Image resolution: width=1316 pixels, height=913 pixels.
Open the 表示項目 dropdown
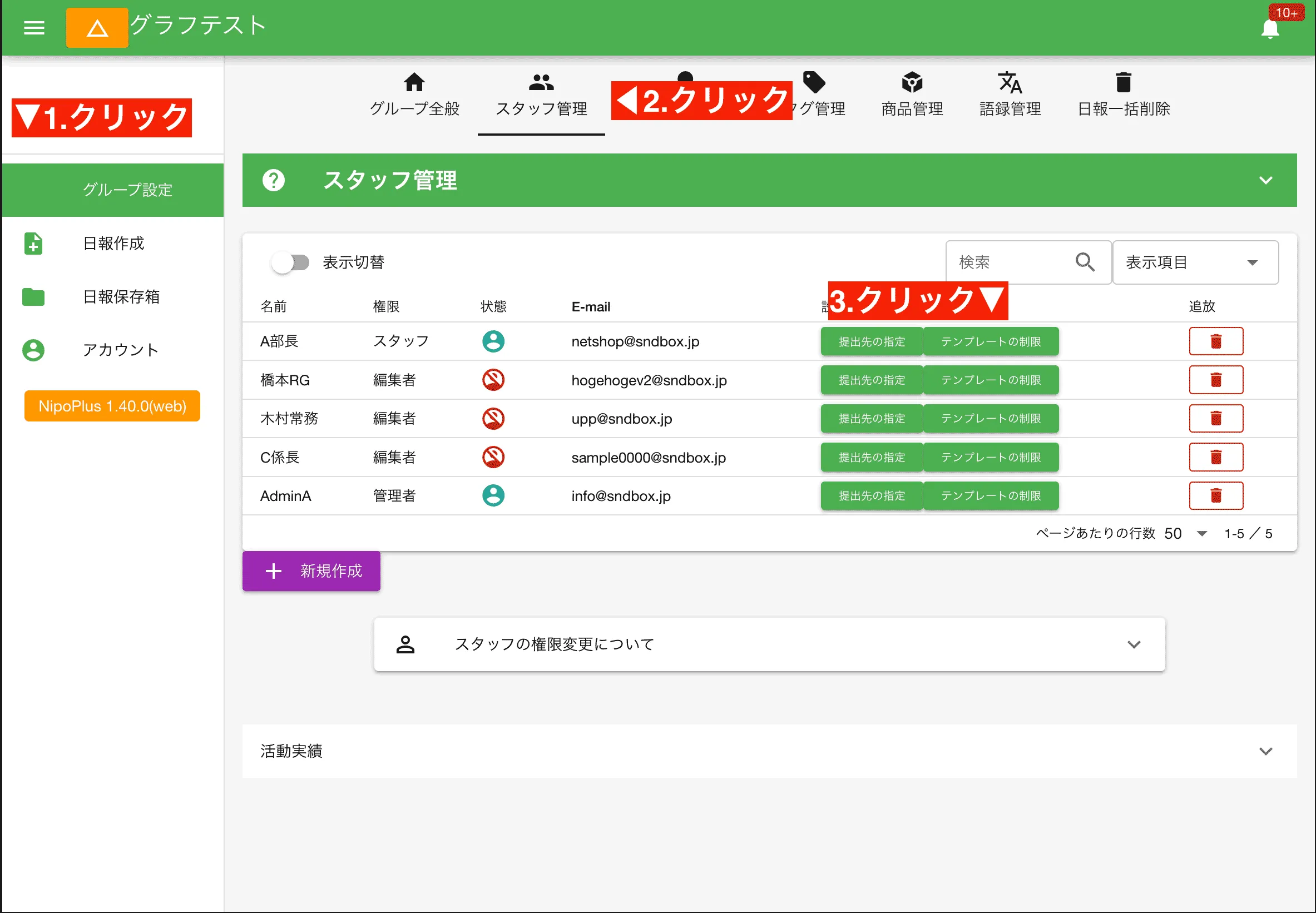tap(1195, 262)
